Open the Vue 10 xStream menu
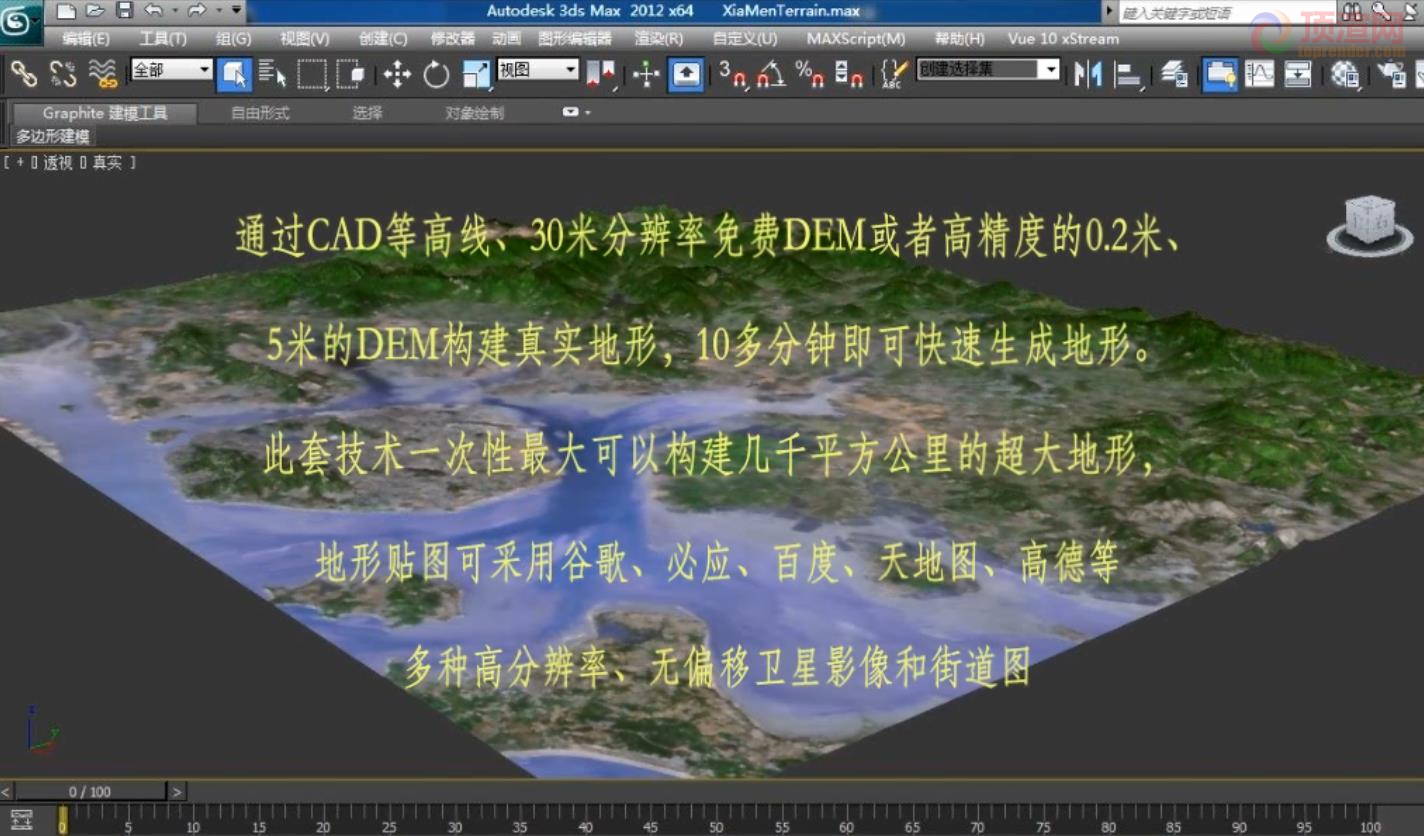The width and height of the screenshot is (1424, 836). [x=1063, y=39]
